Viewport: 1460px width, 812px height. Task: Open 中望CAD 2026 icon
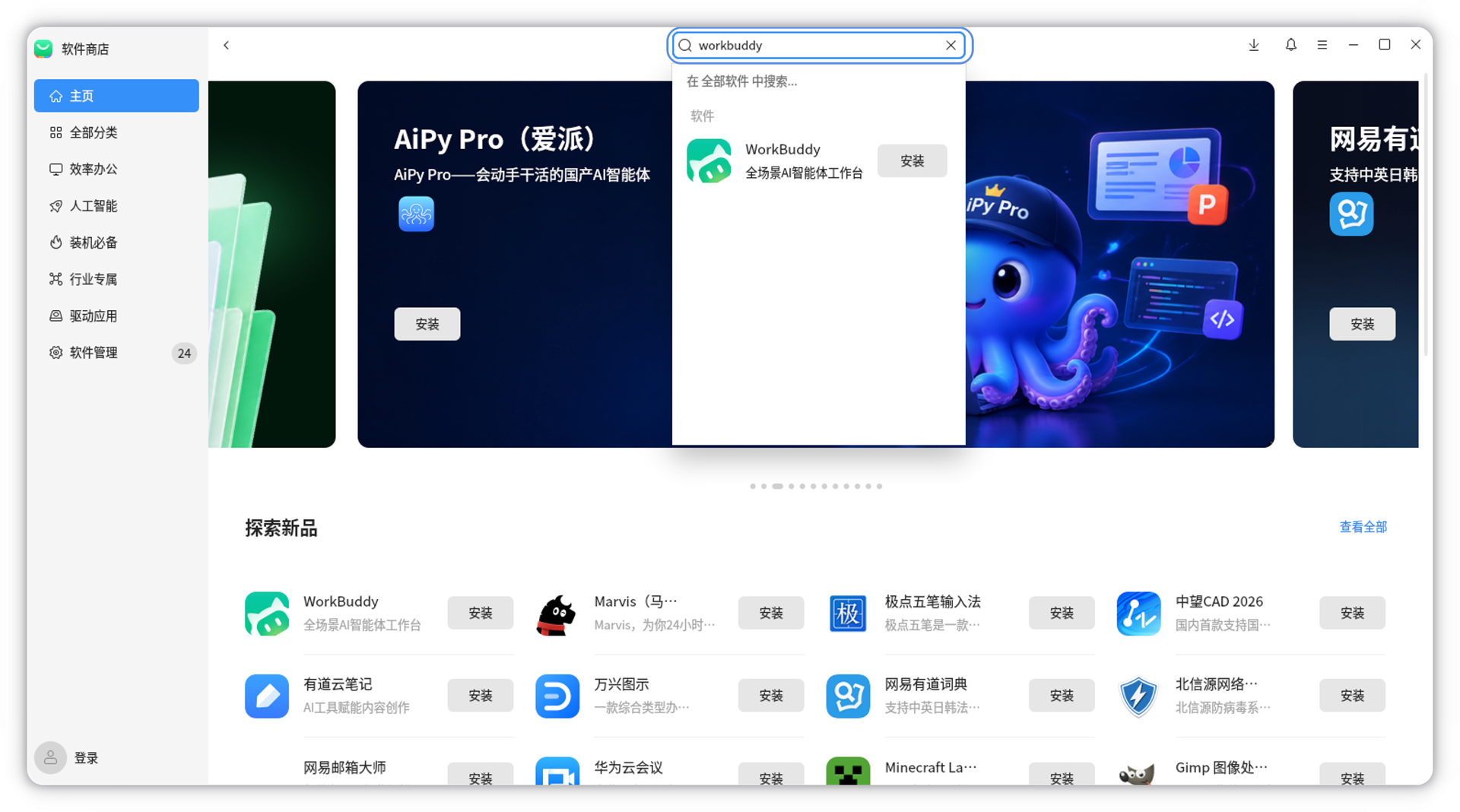[1138, 614]
